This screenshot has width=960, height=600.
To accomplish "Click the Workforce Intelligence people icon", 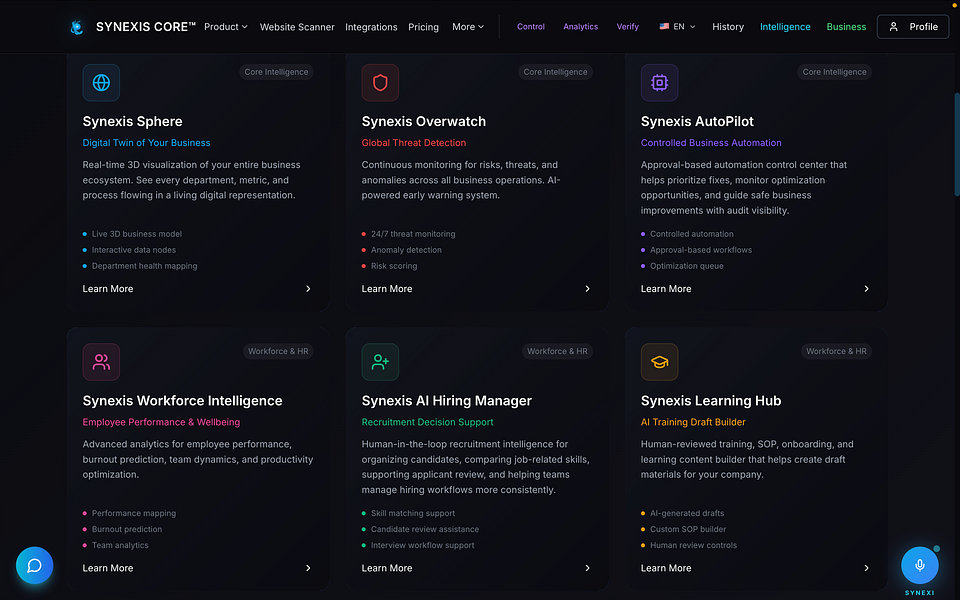I will (101, 362).
